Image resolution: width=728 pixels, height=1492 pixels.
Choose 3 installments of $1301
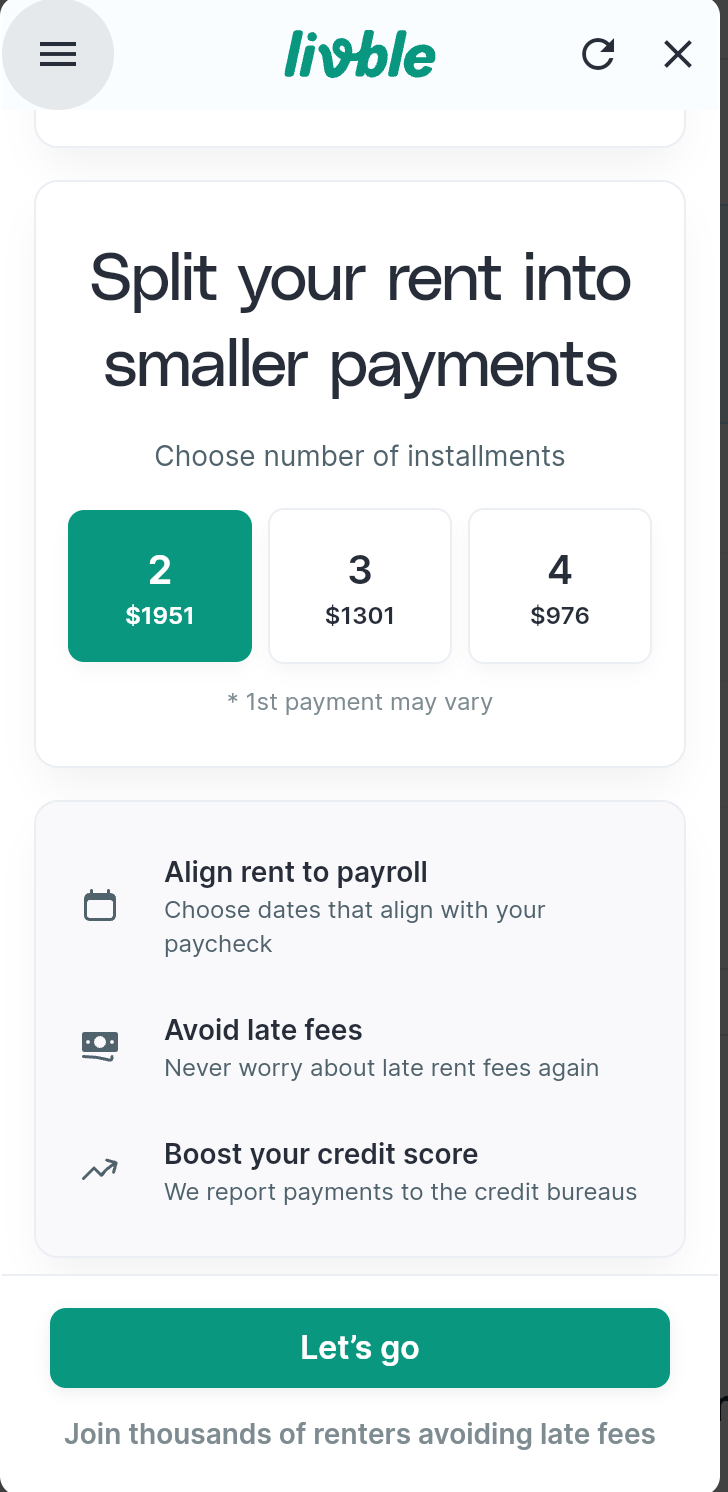[360, 586]
